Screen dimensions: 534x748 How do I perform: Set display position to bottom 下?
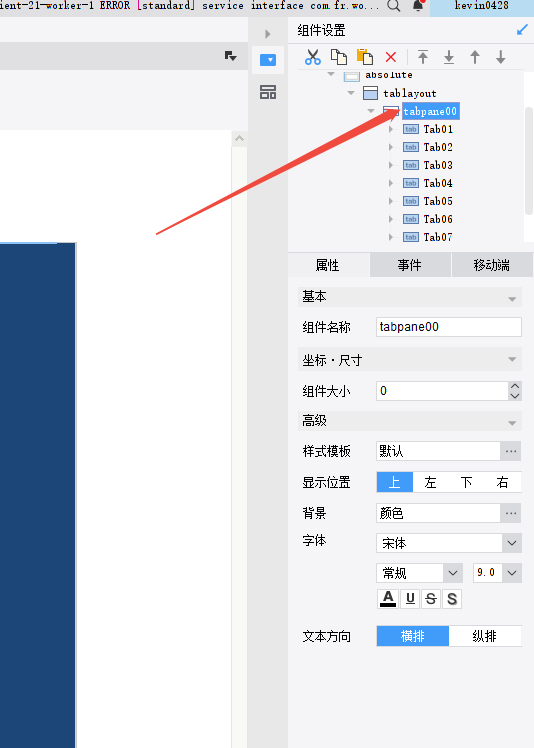point(466,482)
